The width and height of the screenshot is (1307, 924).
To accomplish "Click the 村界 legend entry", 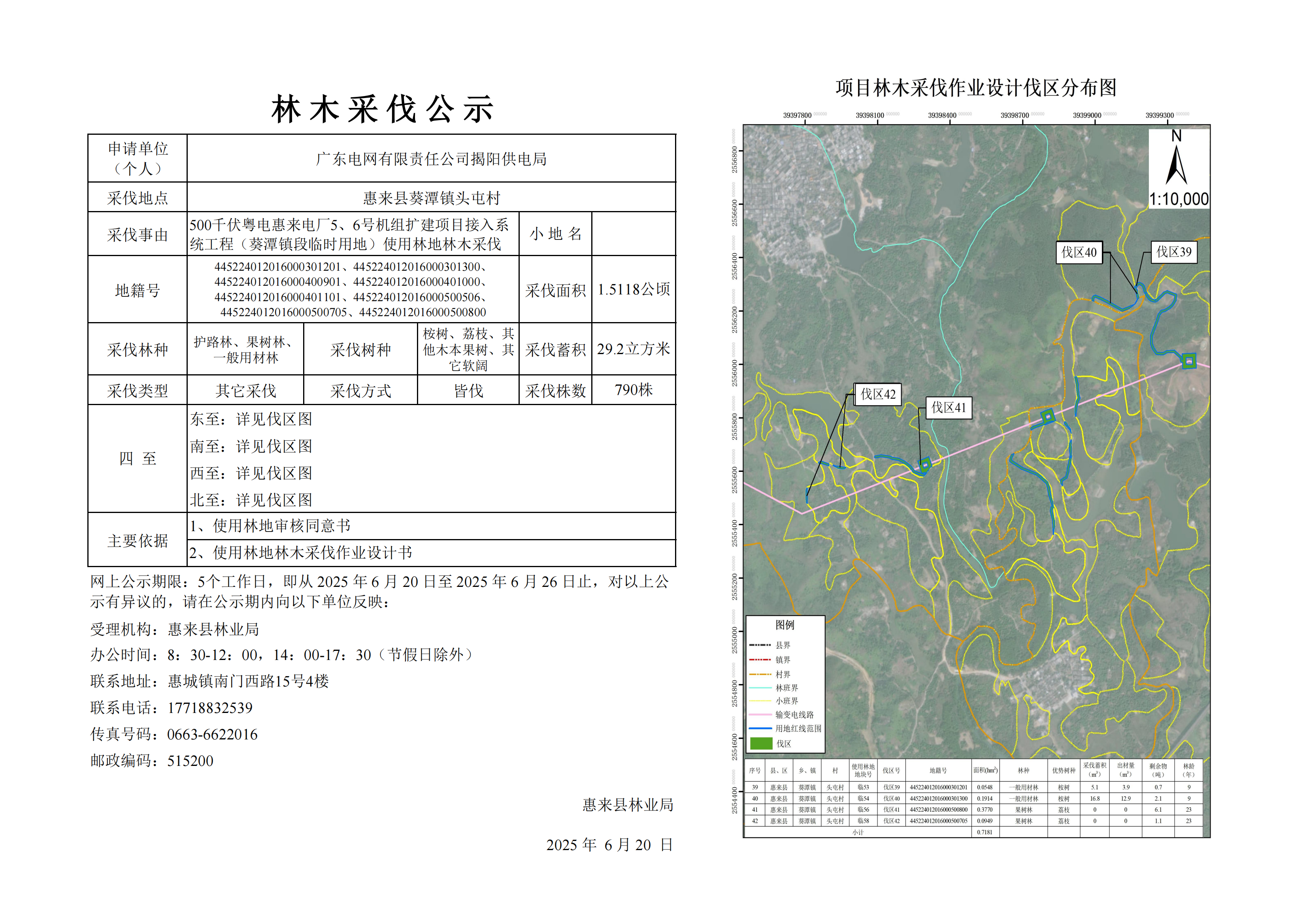I will tap(770, 674).
